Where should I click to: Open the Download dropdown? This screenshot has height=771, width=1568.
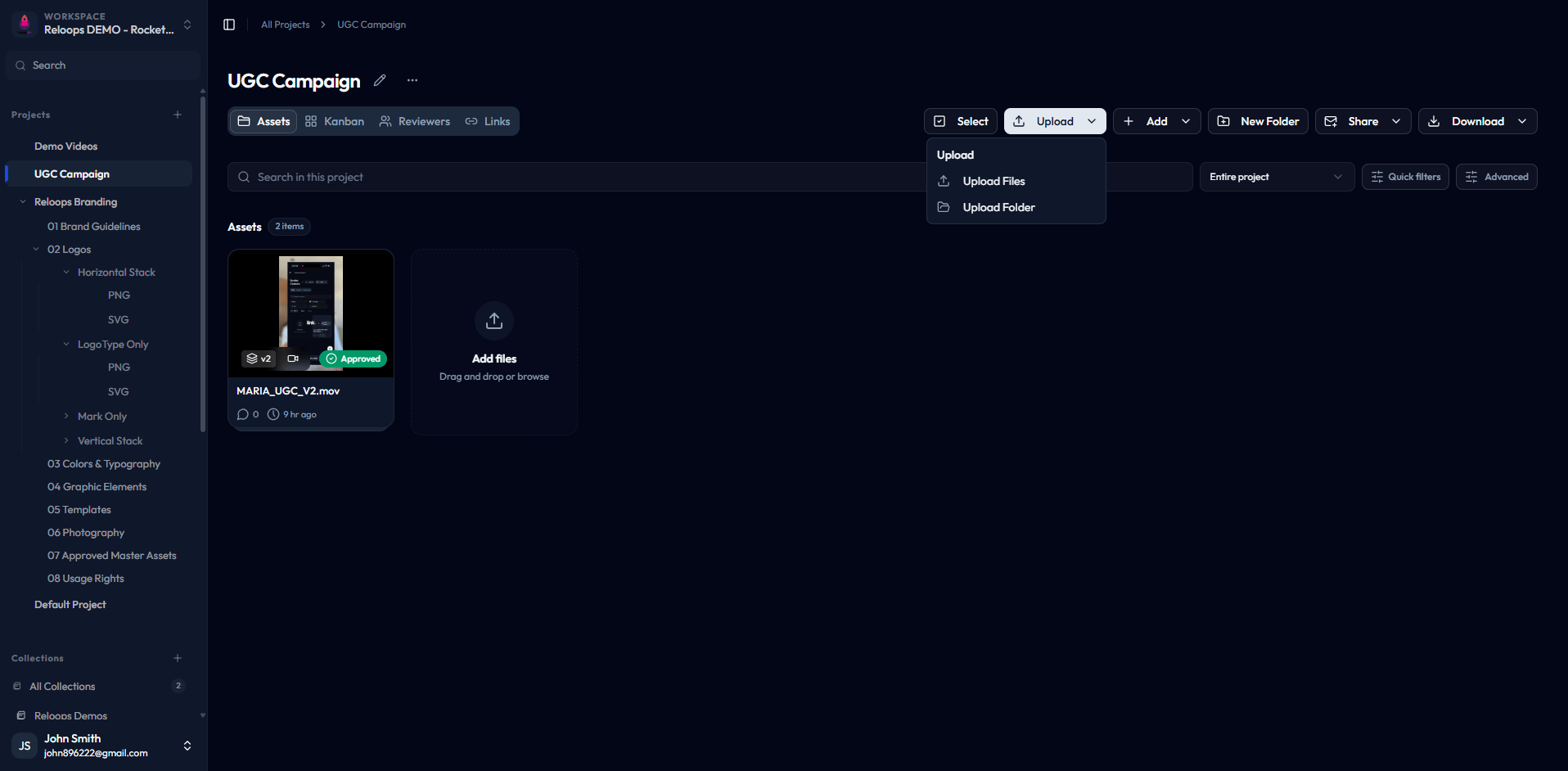pos(1477,121)
